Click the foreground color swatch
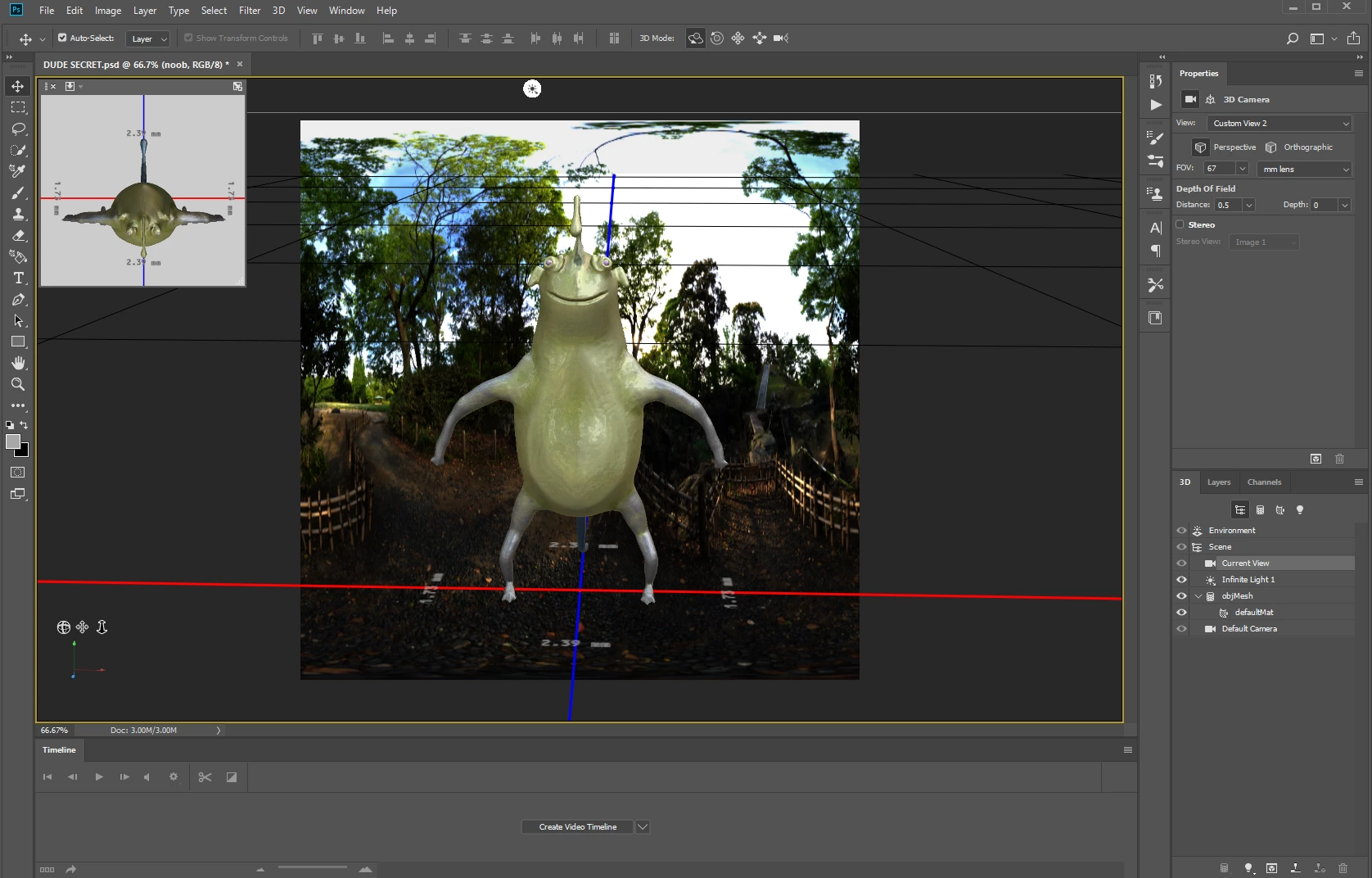1372x878 pixels. (x=12, y=441)
